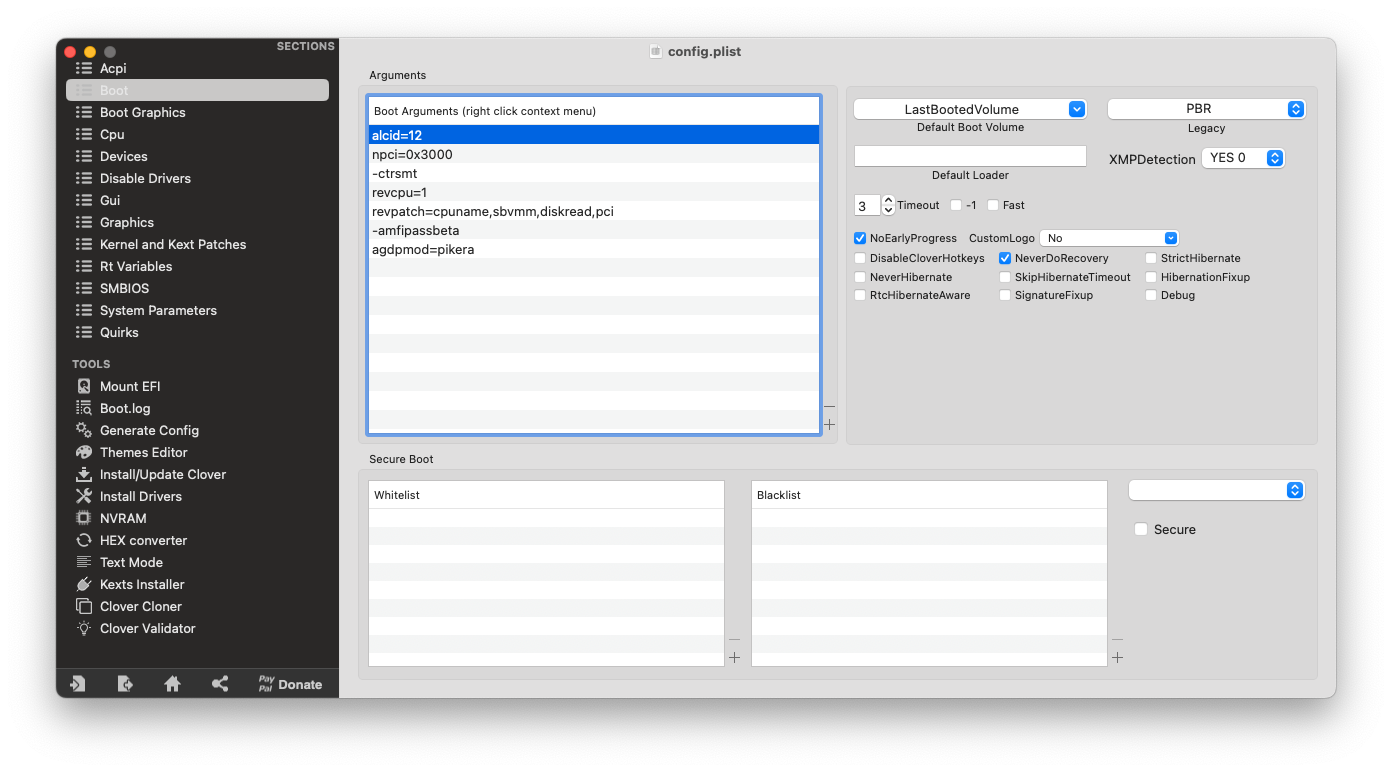
Task: Click the config.plist document icon in title
Action: 656,51
